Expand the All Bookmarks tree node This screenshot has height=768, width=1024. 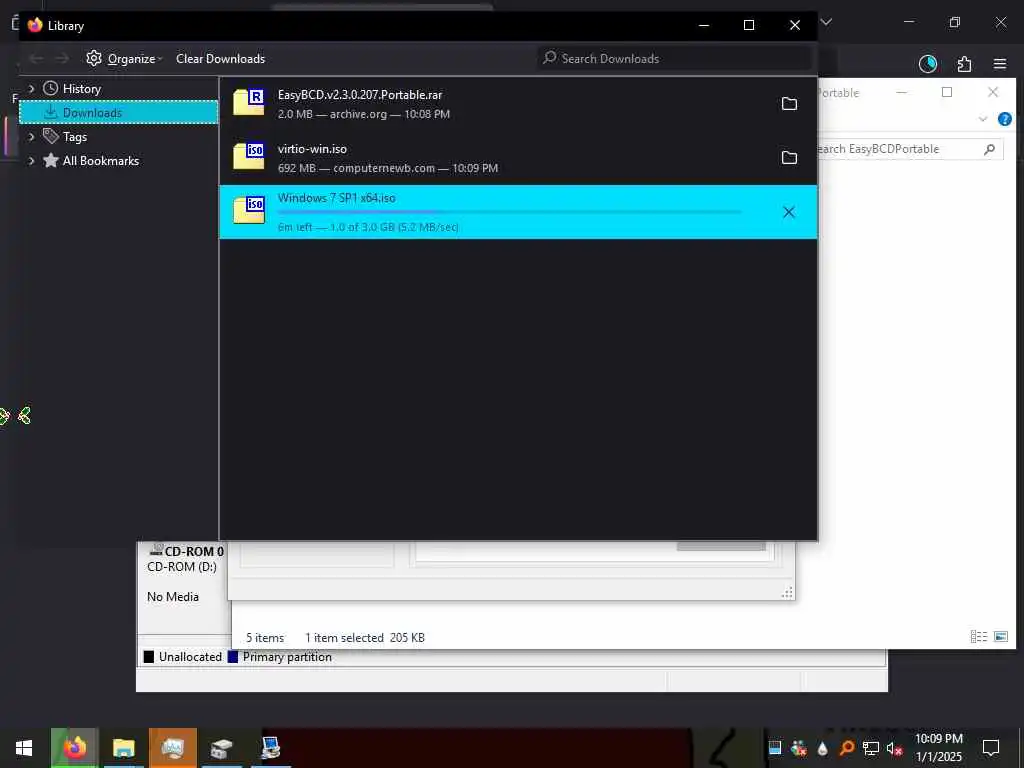(x=31, y=161)
